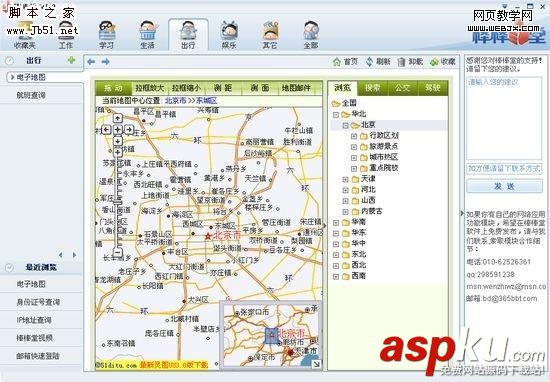Choose the 拖动 map tool
550x382 pixels.
113,88
